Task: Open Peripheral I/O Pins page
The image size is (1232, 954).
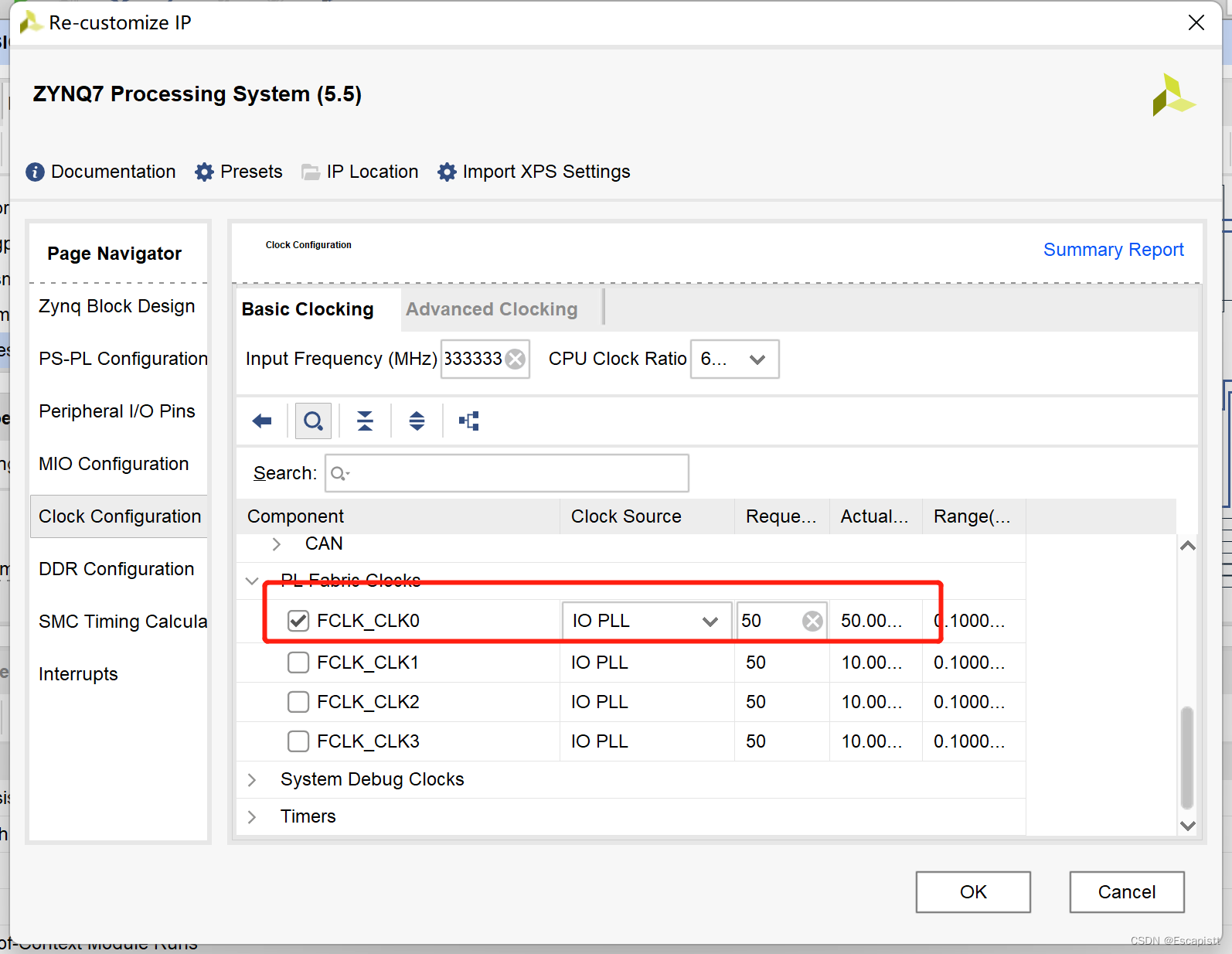Action: point(117,411)
